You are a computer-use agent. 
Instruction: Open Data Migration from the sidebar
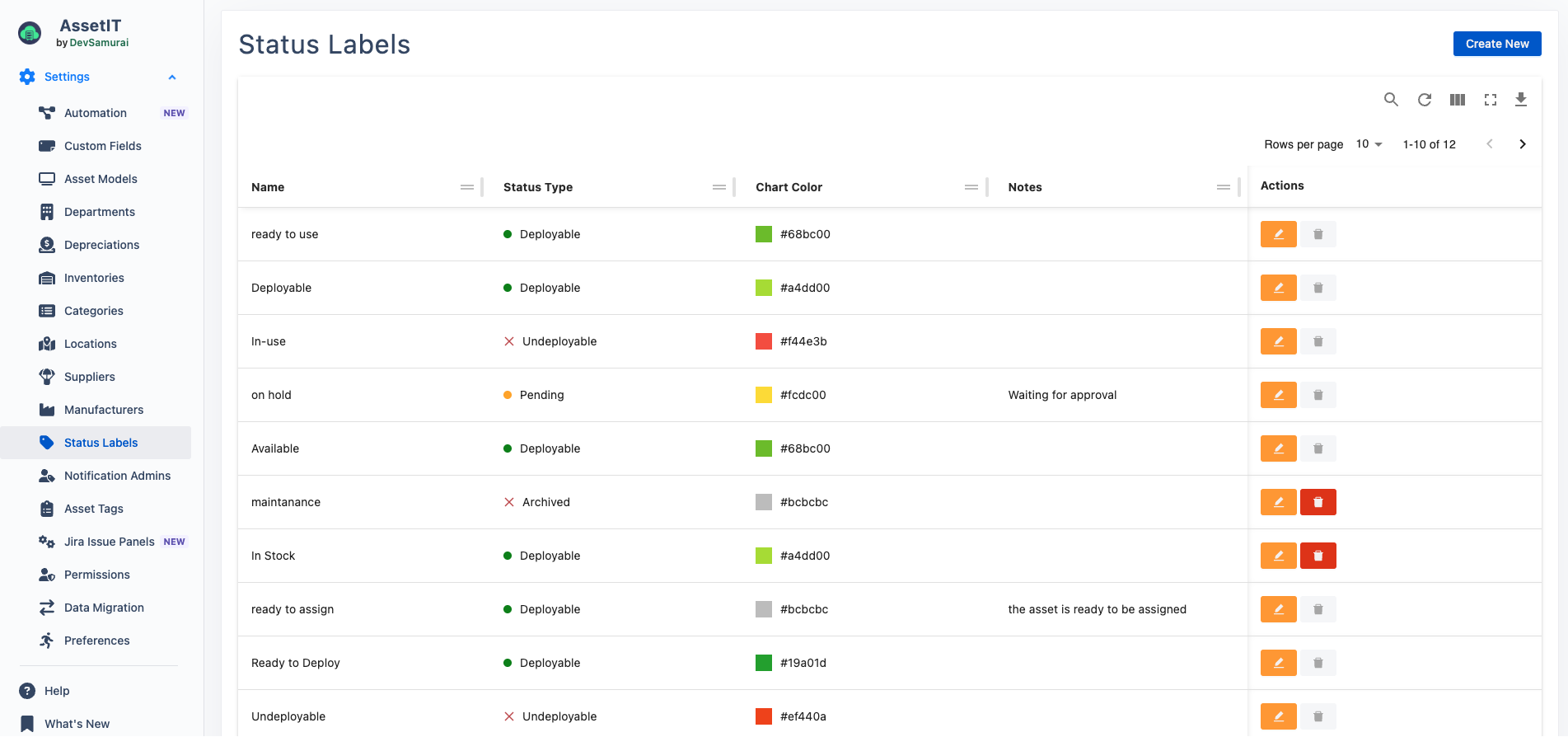(104, 608)
